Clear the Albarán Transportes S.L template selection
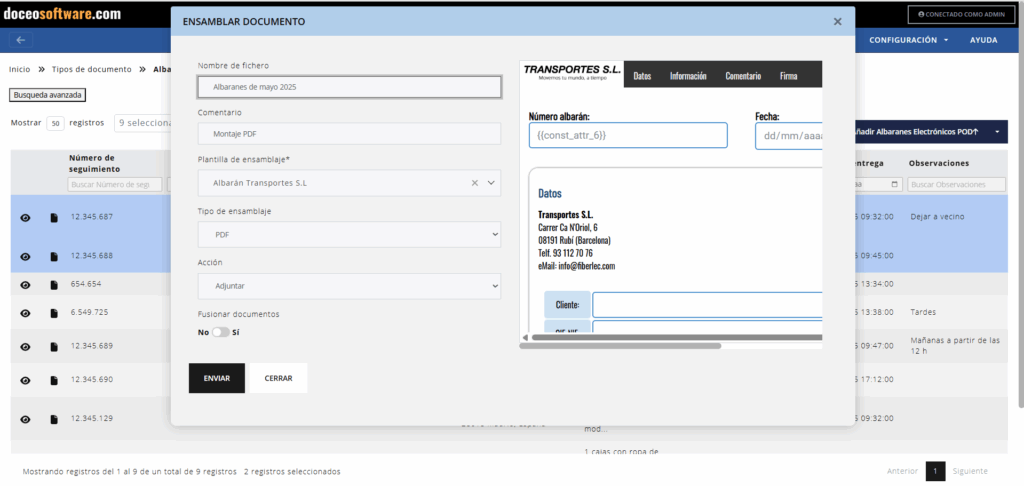The image size is (1024, 486). 475,183
